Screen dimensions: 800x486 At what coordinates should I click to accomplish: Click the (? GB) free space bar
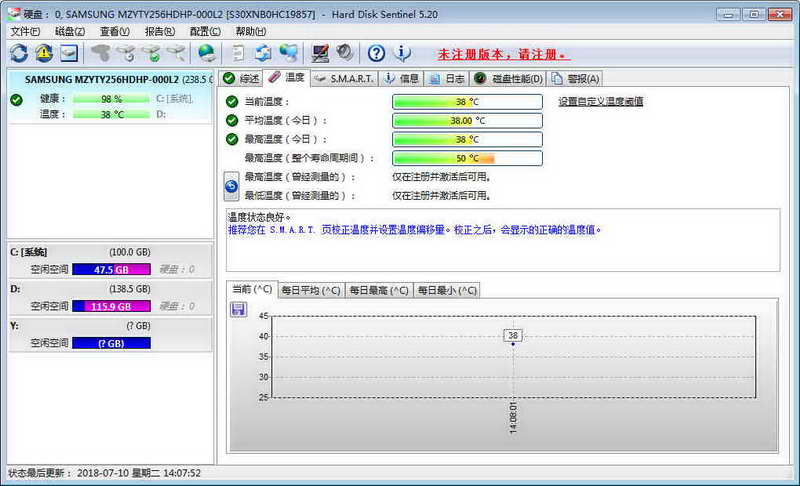click(111, 343)
